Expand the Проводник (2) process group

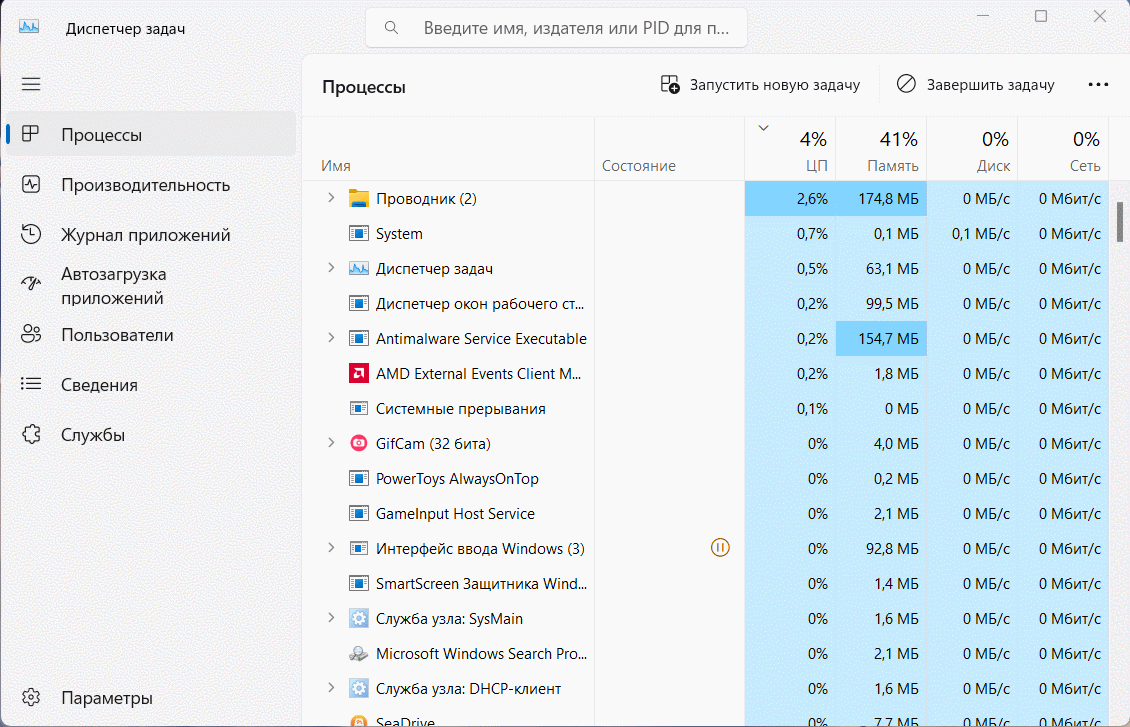click(x=331, y=197)
